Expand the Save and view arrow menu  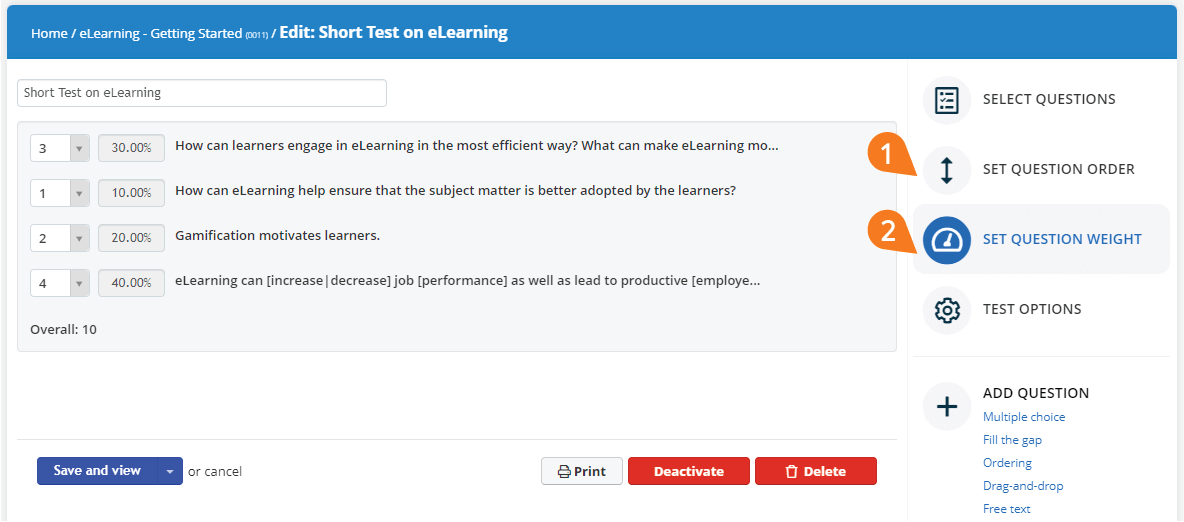click(170, 471)
